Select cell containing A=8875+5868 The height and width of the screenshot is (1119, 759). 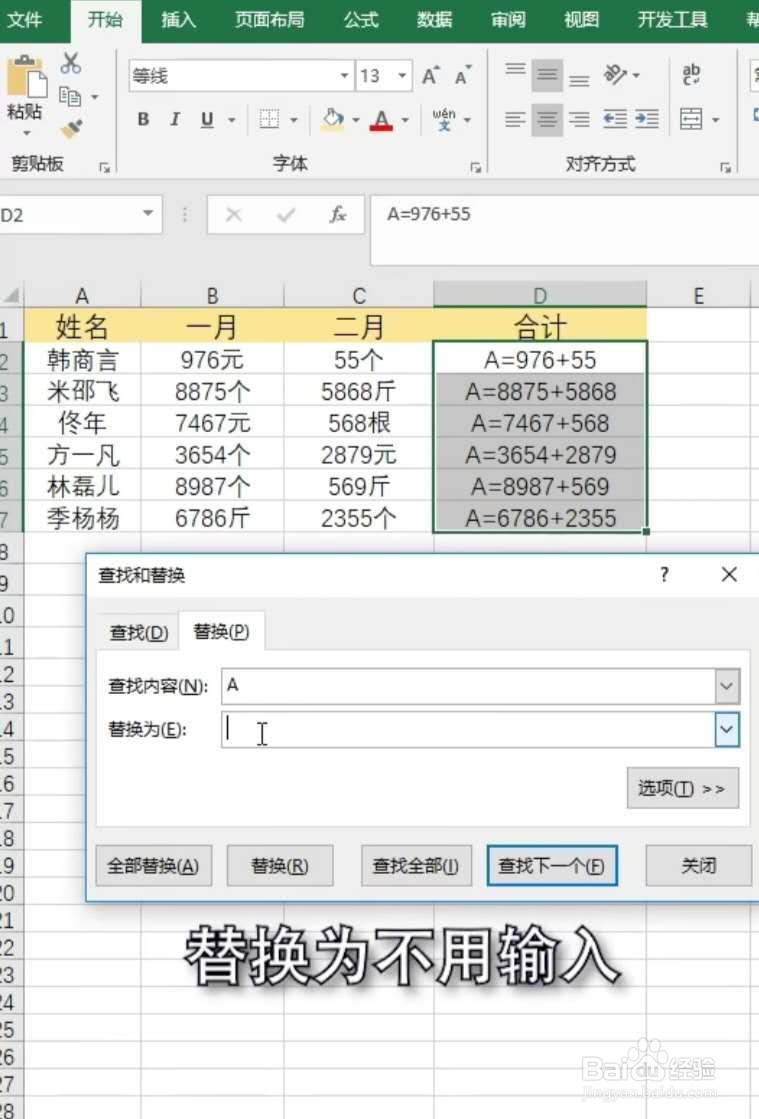(x=540, y=391)
